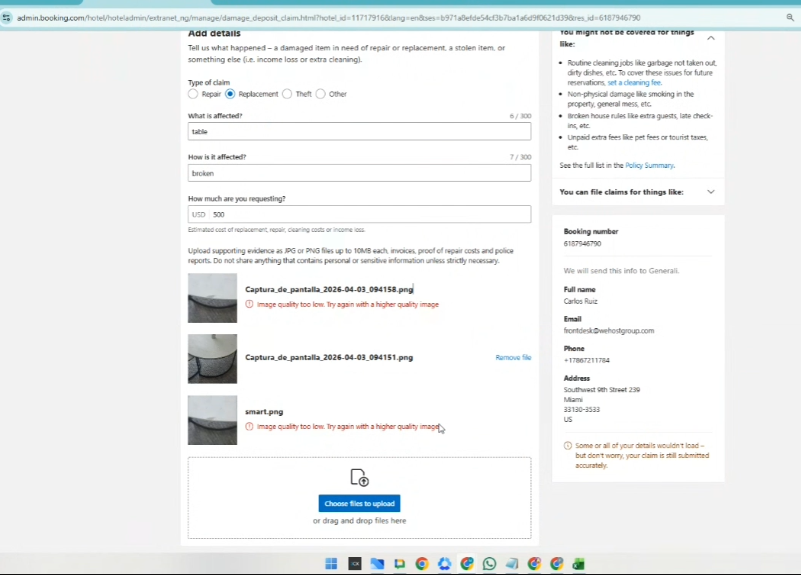Screen dimensions: 801x575
Task: Click the USD amount requested field
Action: (x=359, y=214)
